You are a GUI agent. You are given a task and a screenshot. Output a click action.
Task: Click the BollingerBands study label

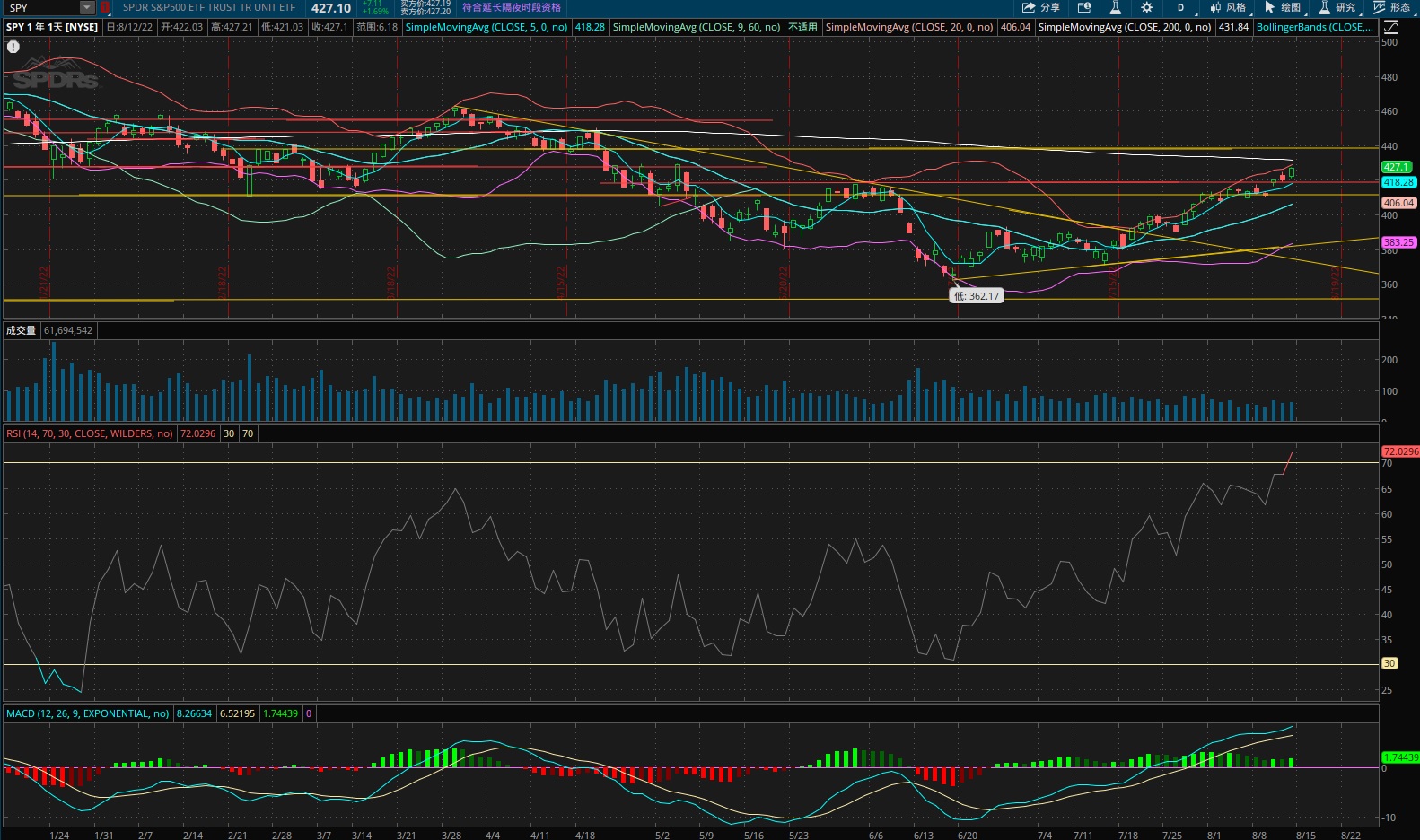click(1314, 27)
